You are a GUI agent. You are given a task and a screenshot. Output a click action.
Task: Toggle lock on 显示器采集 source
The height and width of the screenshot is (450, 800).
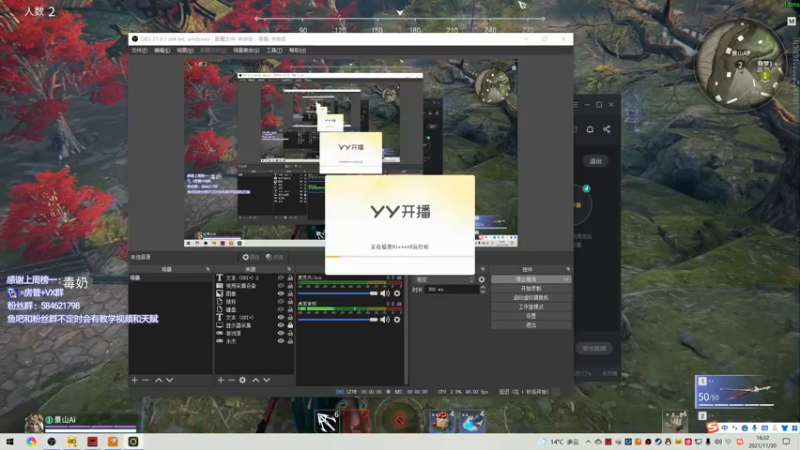[x=290, y=325]
